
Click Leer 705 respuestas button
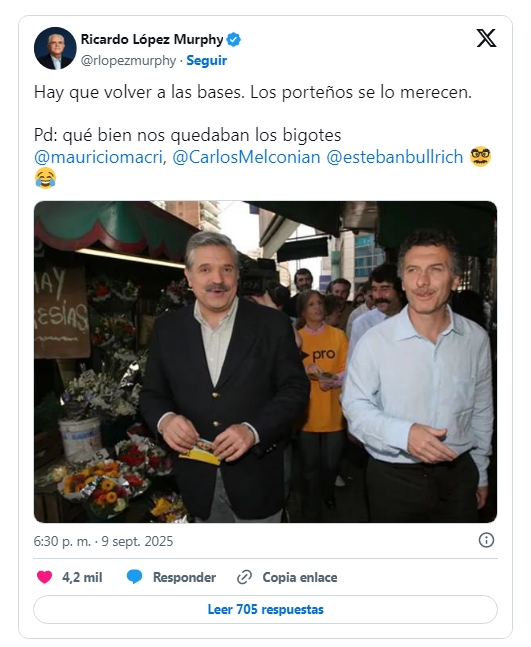tap(265, 609)
